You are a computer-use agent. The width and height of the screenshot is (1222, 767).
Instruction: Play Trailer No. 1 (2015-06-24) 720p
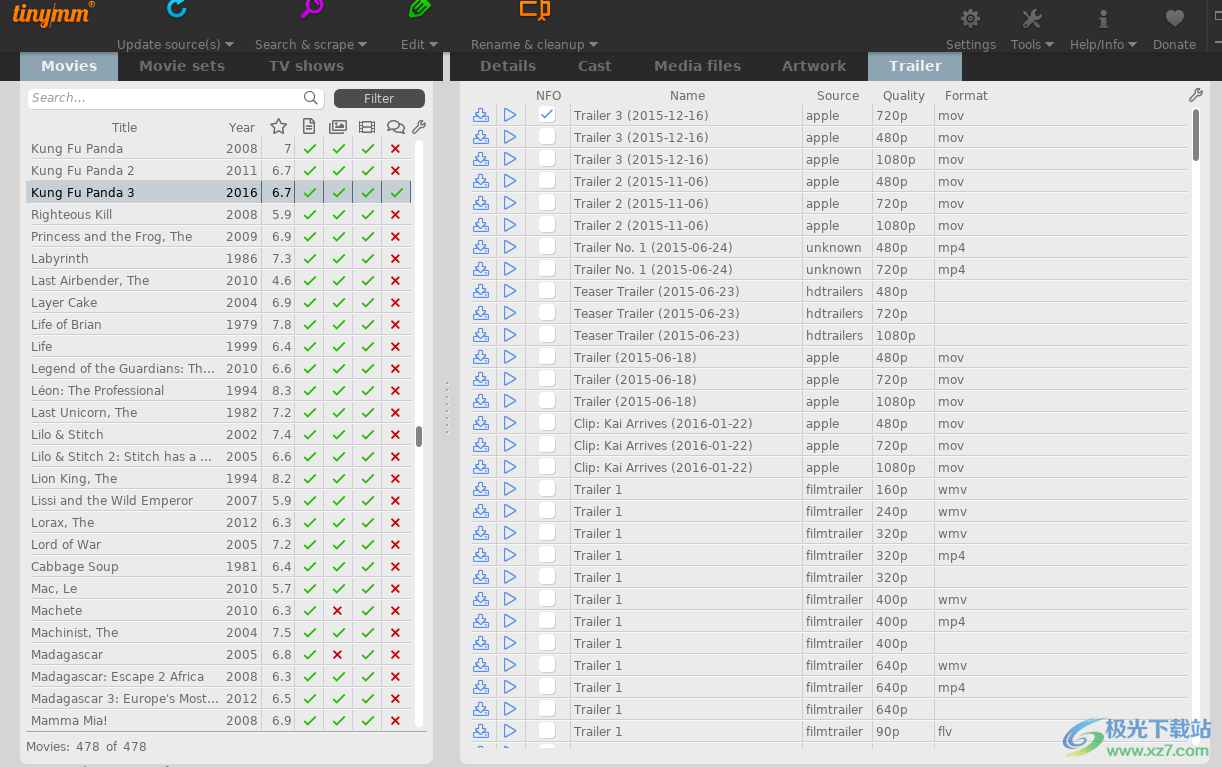coord(510,269)
